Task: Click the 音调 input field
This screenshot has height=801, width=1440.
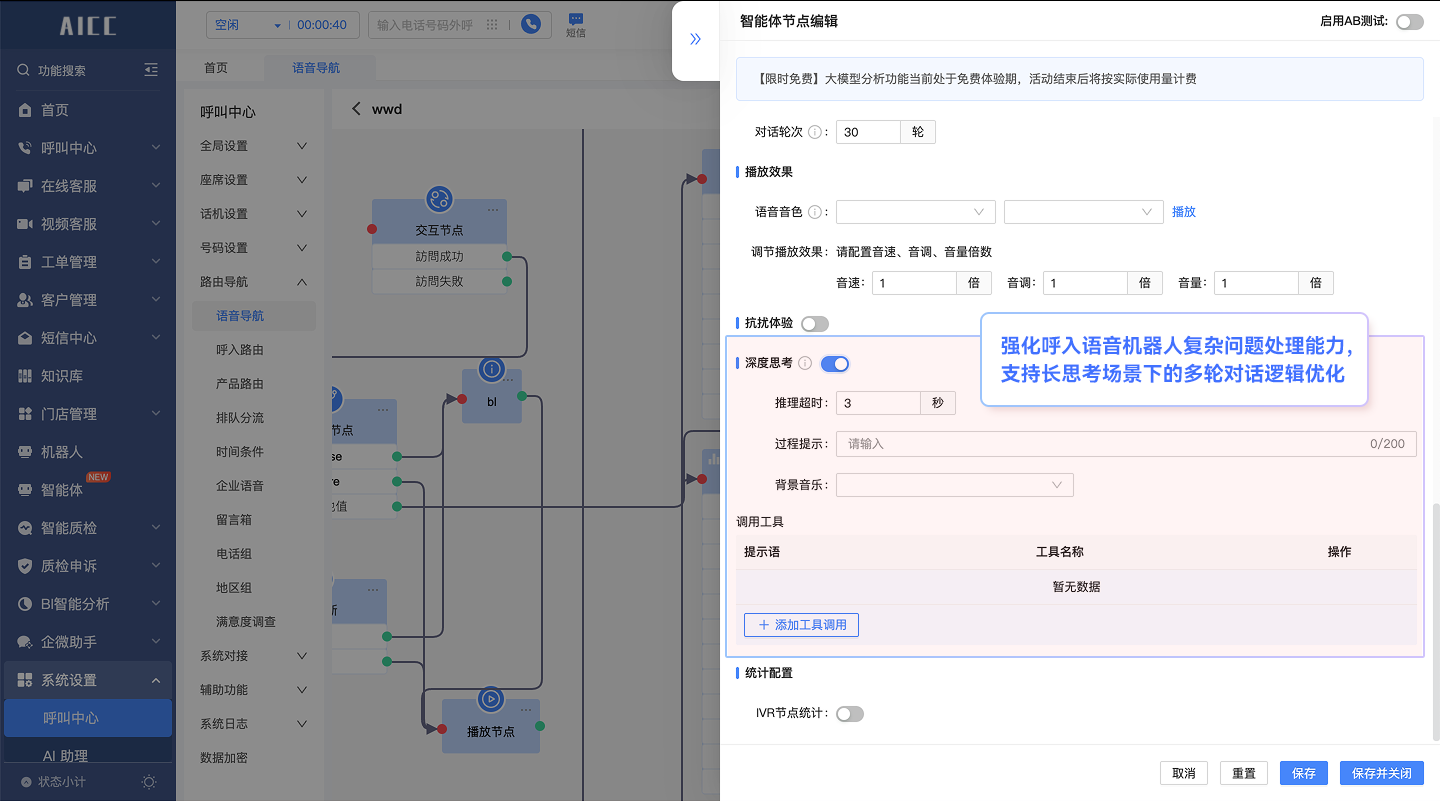Action: tap(1085, 283)
